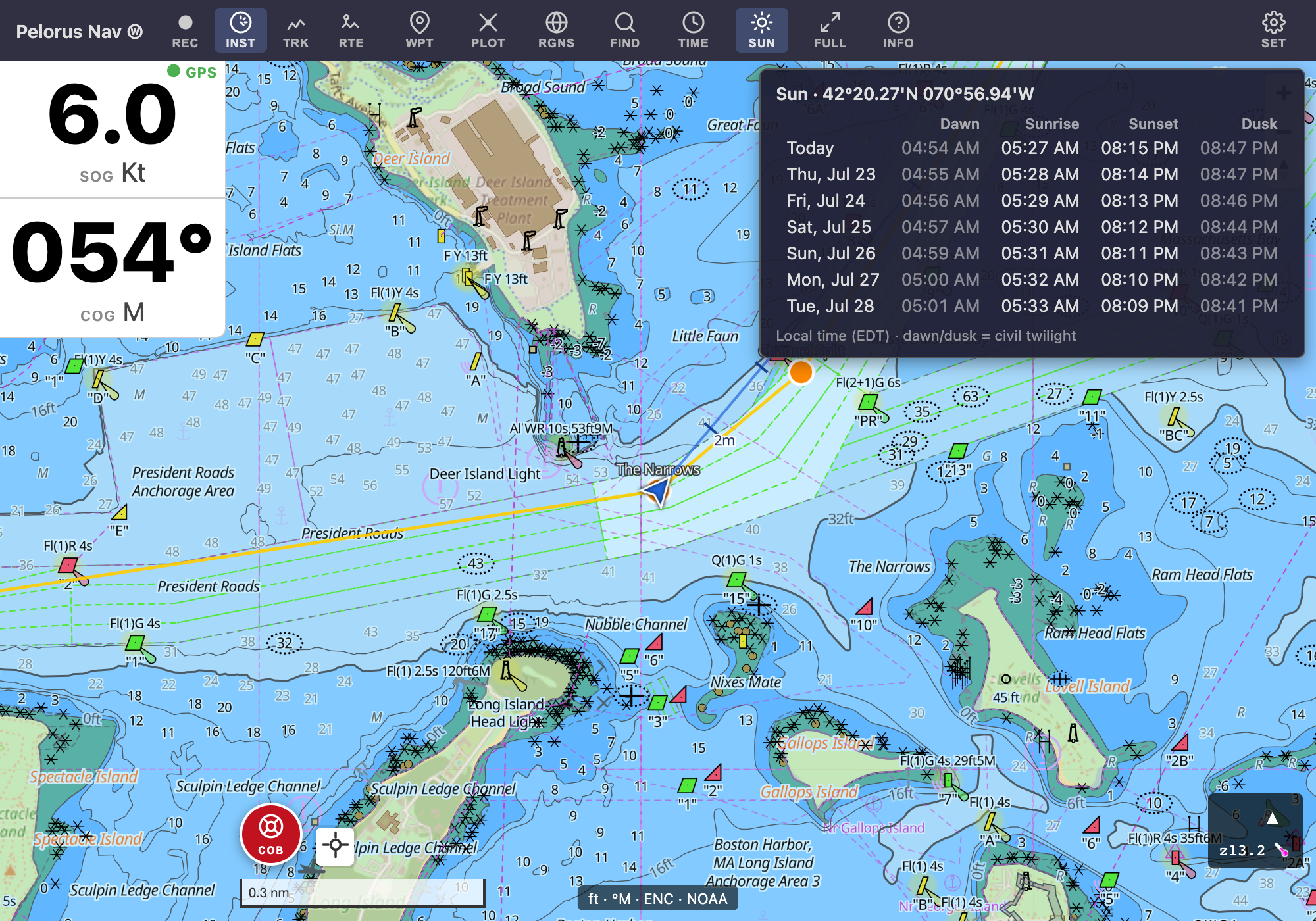Open the RTE routes tool
Image resolution: width=1316 pixels, height=921 pixels.
pyautogui.click(x=351, y=31)
